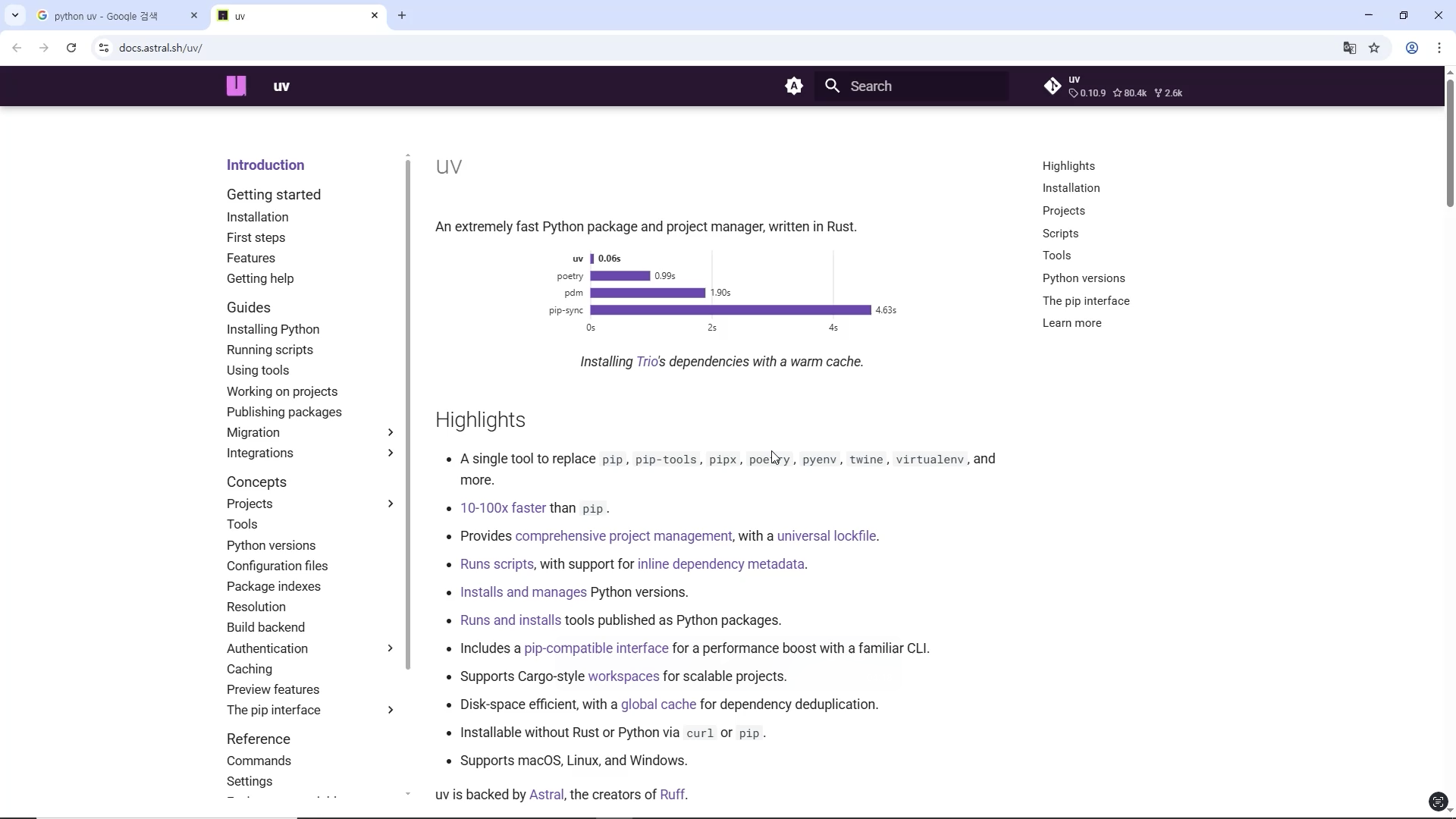This screenshot has height=819, width=1456.
Task: Open Chrome three-dot menu
Action: tap(1439, 48)
